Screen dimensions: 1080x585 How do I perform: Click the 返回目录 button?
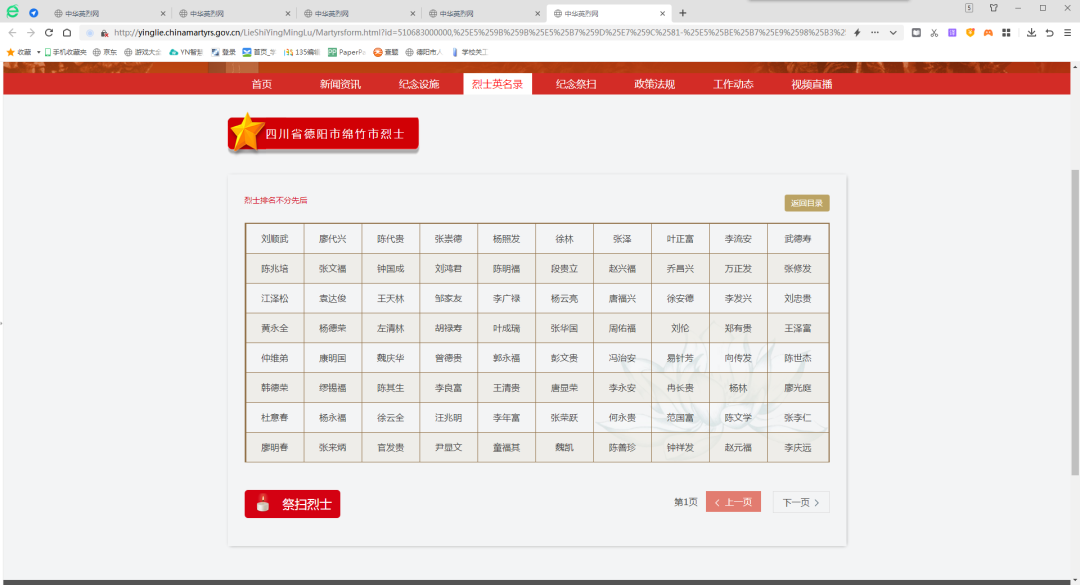[x=806, y=202]
